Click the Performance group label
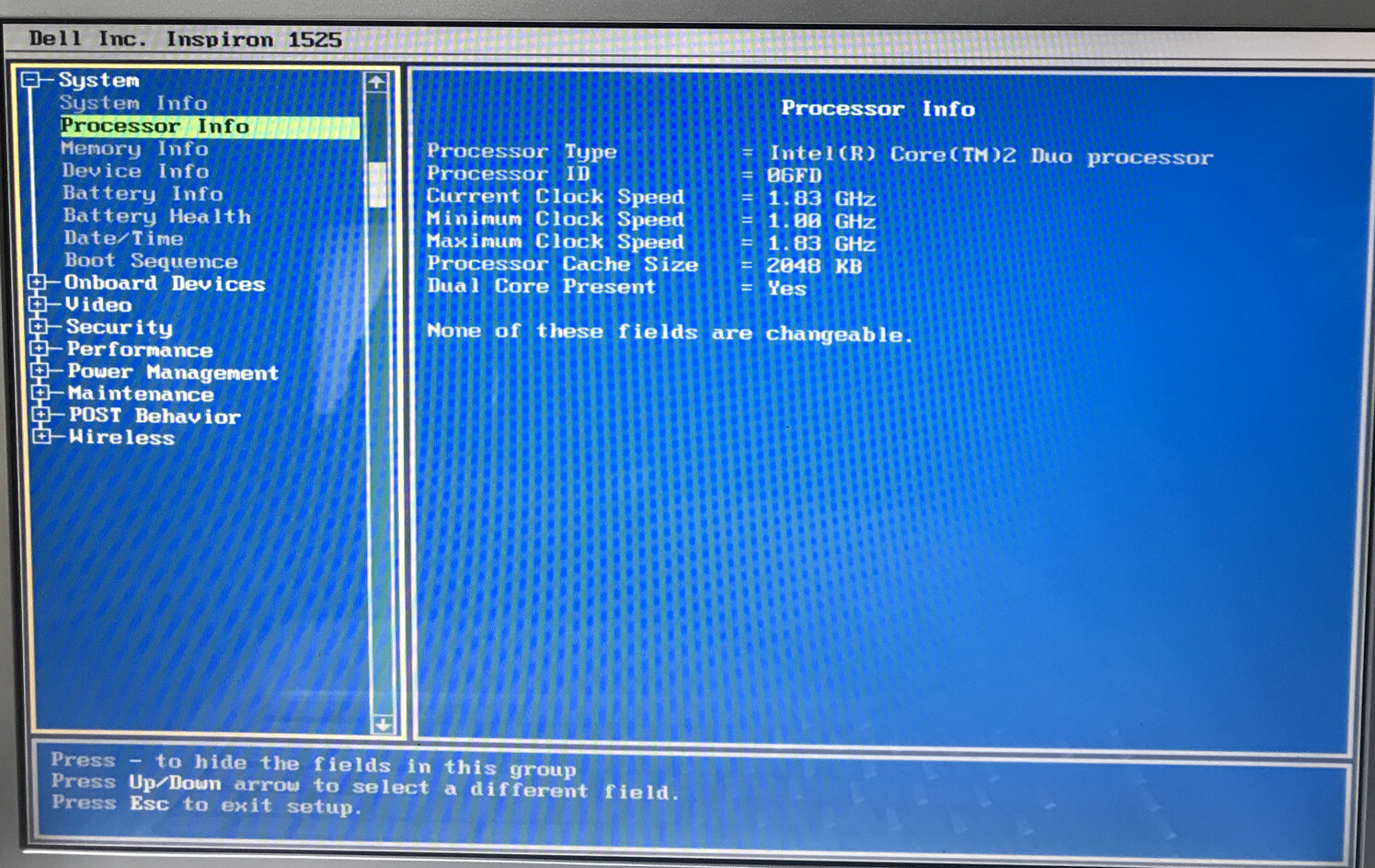 tap(140, 349)
